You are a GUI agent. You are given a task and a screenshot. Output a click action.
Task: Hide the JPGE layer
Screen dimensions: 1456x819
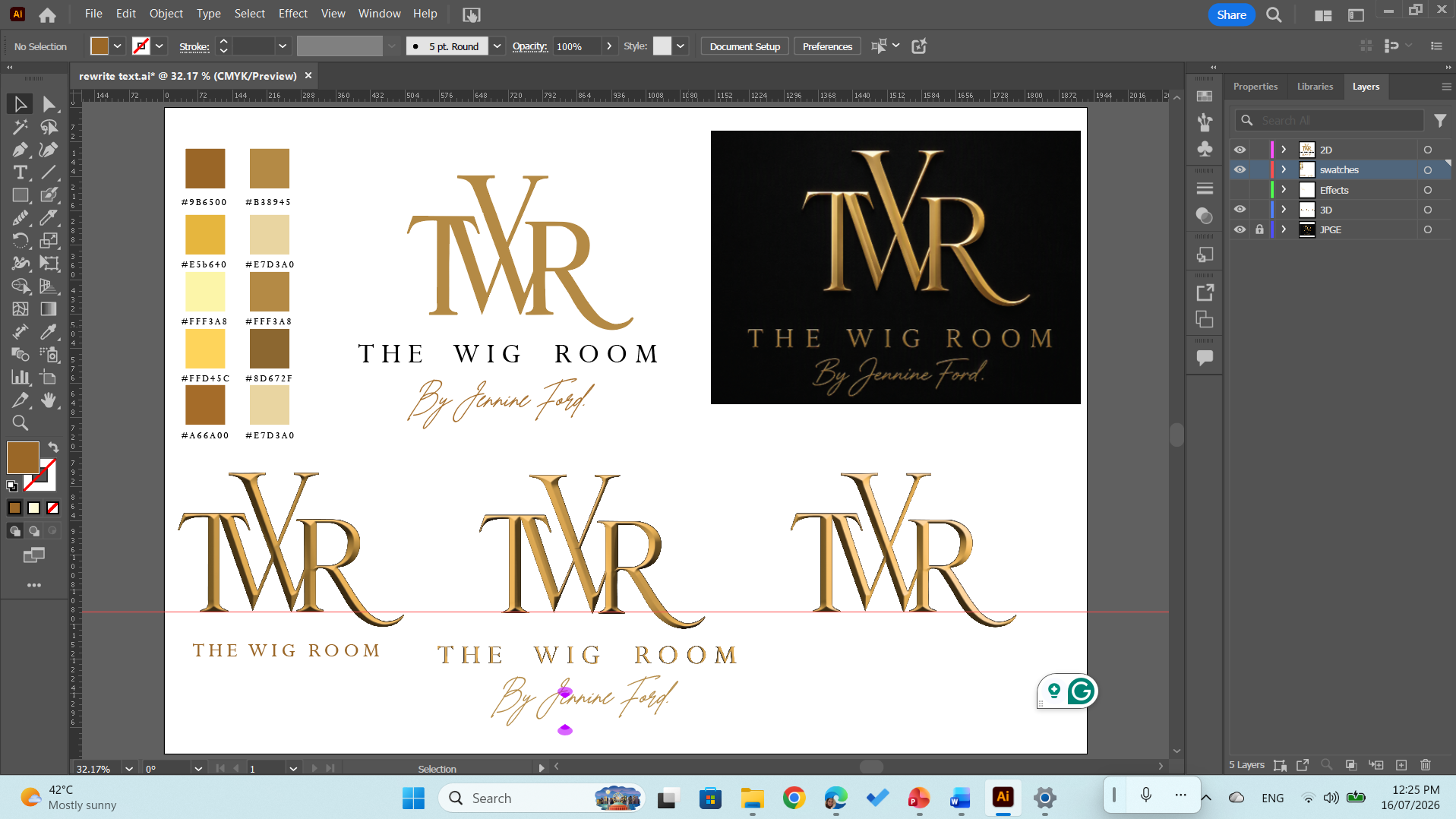pyautogui.click(x=1240, y=229)
